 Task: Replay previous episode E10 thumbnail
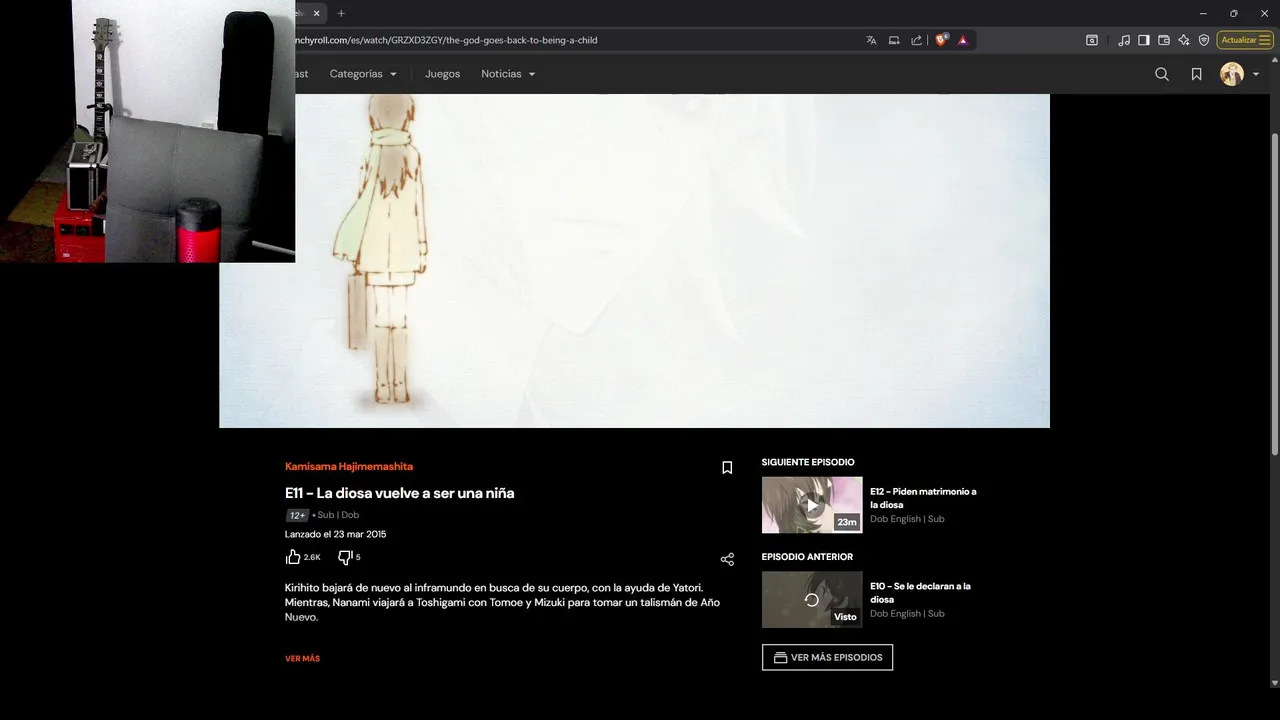[x=812, y=600]
